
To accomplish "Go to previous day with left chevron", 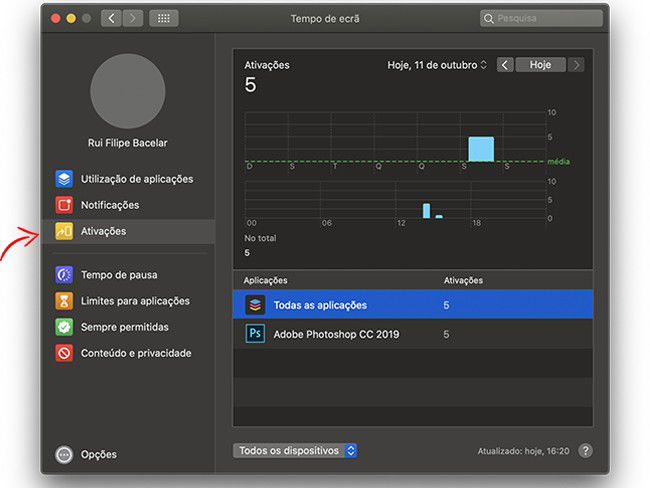I will [x=505, y=65].
